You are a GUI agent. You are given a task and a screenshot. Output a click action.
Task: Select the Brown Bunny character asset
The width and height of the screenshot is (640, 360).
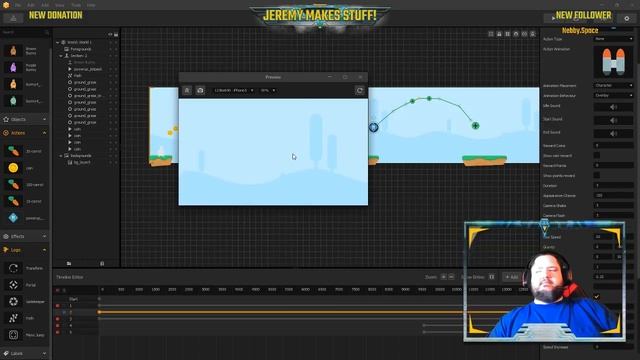pyautogui.click(x=13, y=51)
